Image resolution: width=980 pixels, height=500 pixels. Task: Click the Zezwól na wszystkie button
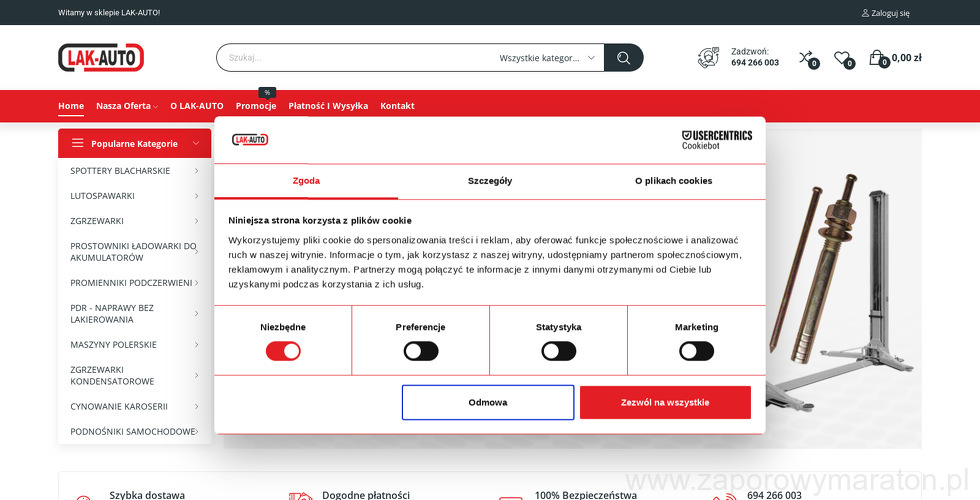665,402
